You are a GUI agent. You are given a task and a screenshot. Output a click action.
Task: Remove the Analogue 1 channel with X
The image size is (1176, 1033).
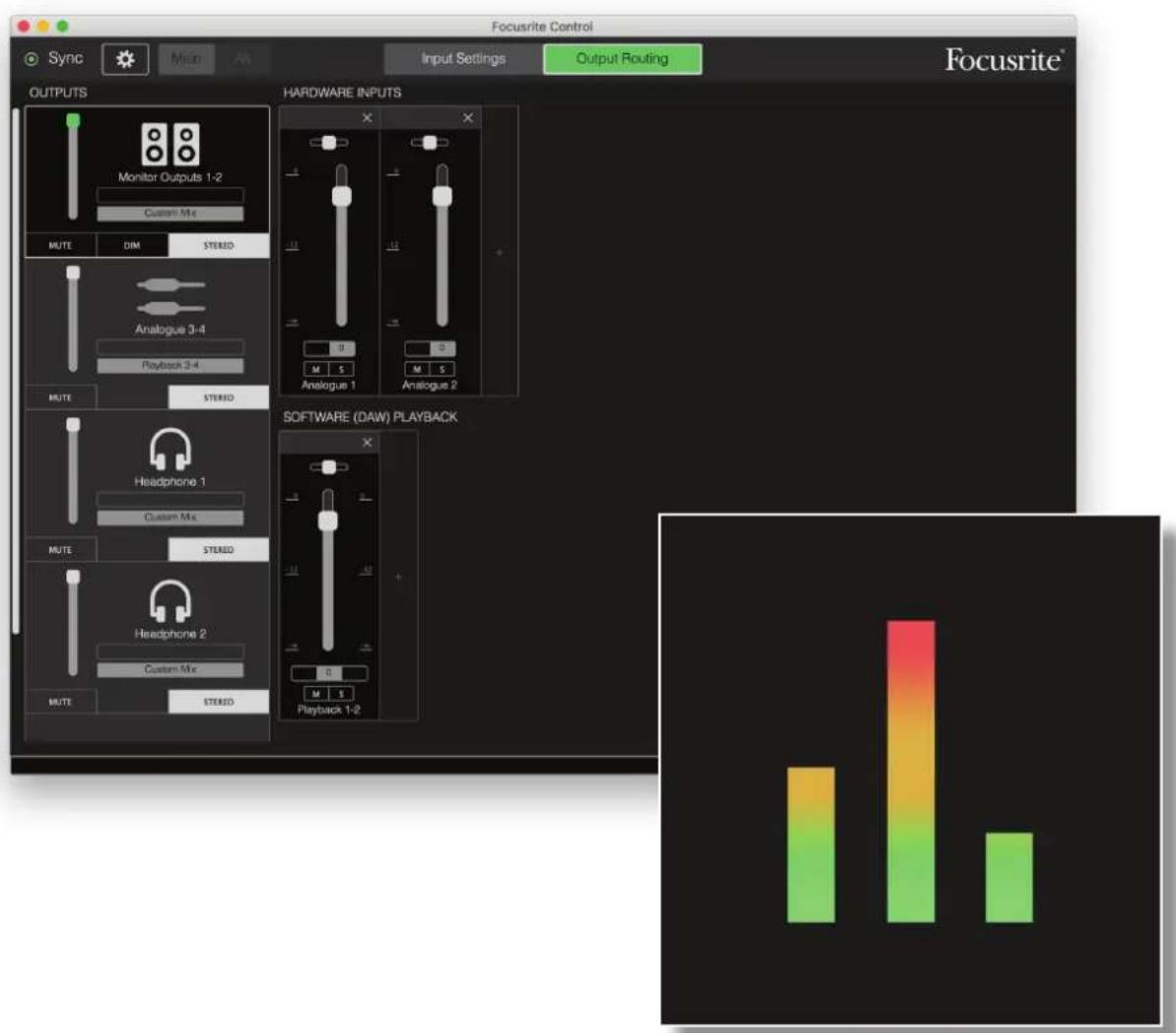tap(367, 117)
